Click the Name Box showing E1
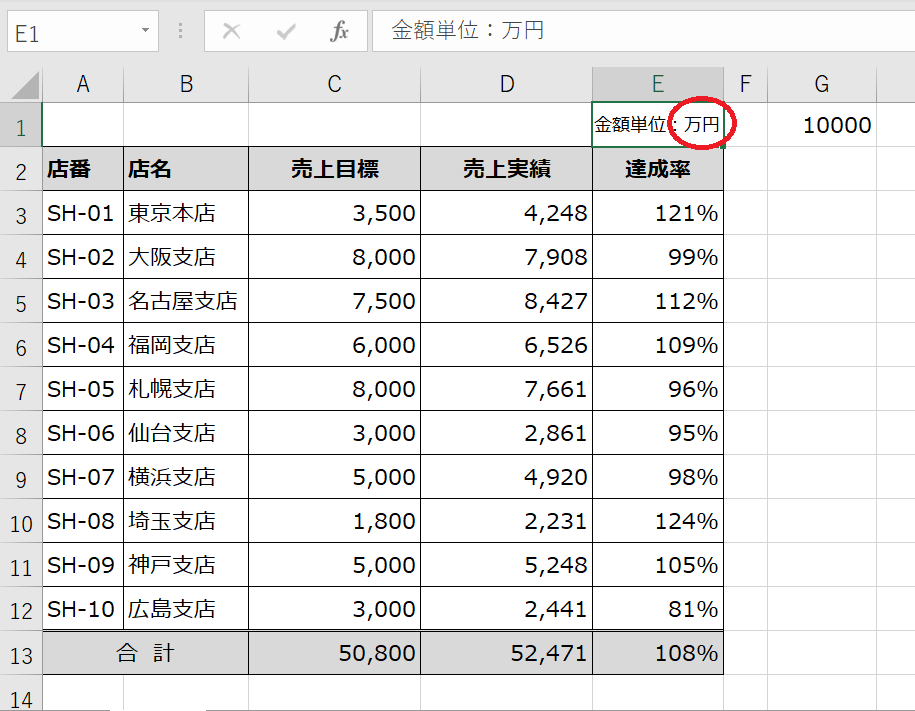Viewport: 915px width, 711px height. click(70, 32)
